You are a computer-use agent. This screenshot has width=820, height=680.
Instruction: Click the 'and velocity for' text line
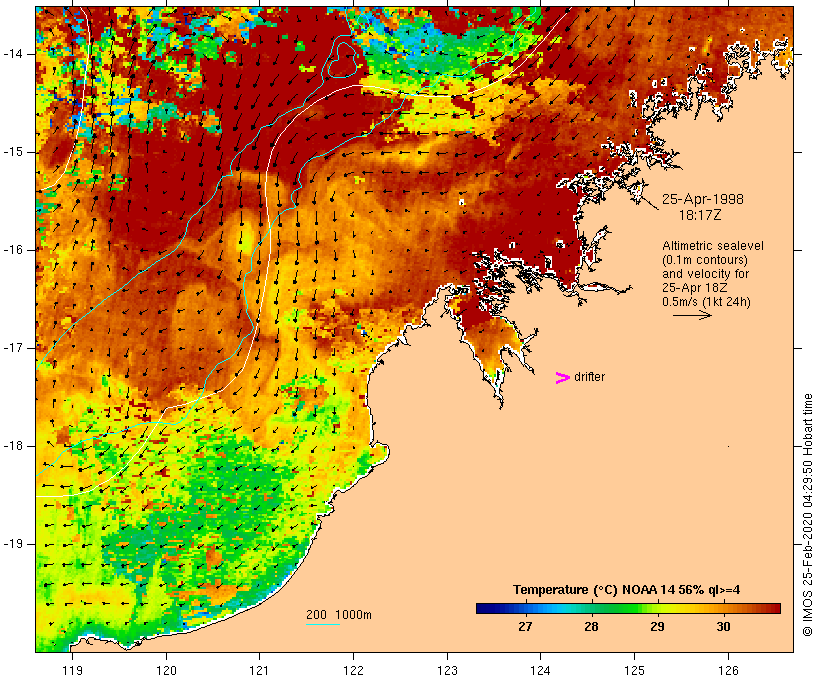coord(705,274)
